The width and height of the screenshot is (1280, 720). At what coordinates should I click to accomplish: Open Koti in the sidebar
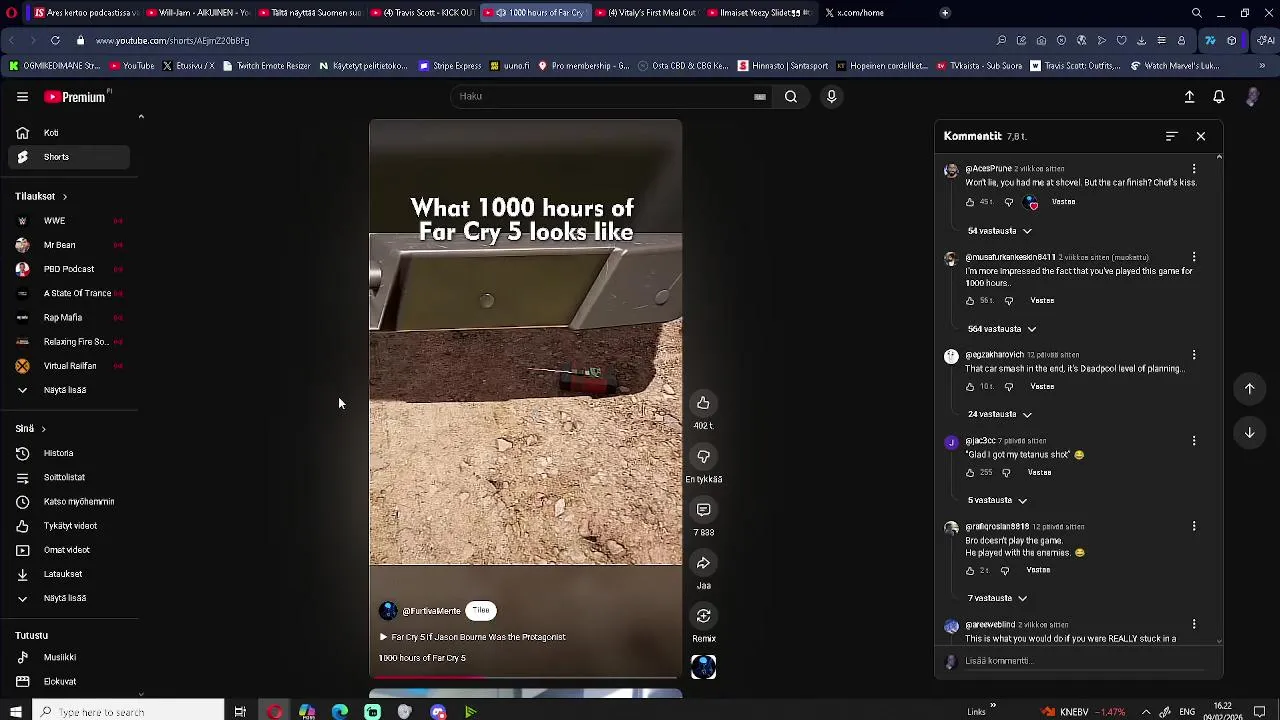pos(68,133)
